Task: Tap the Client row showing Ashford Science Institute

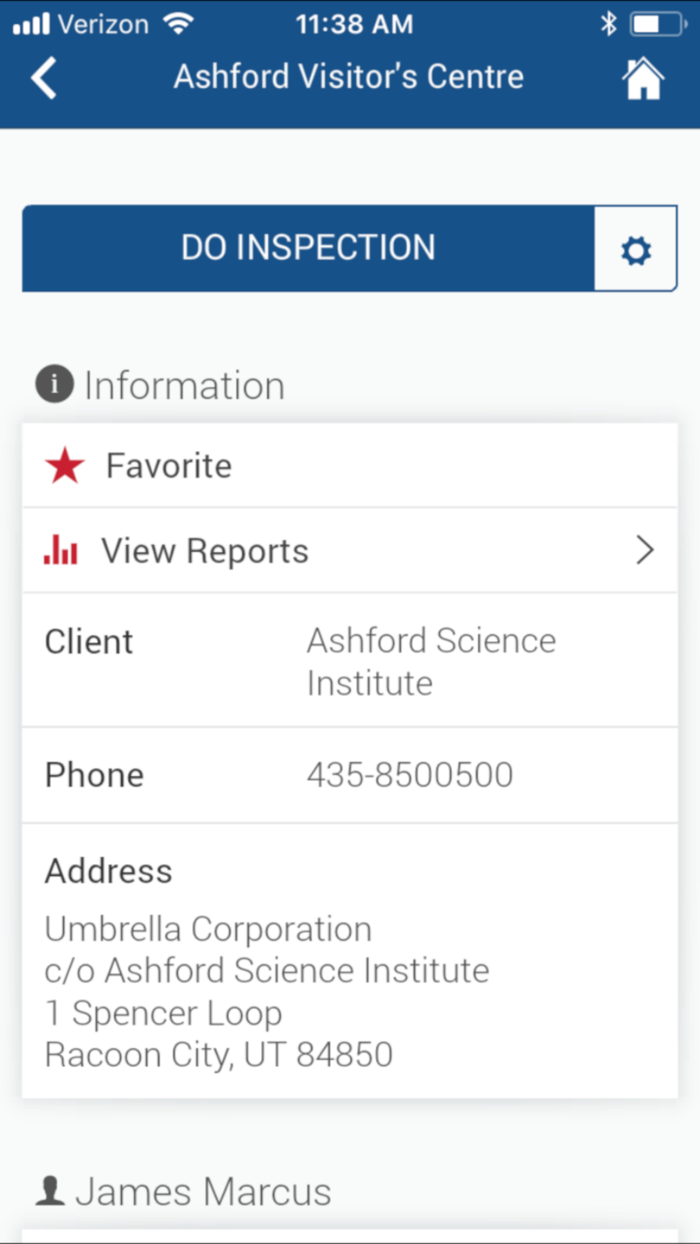Action: click(350, 661)
